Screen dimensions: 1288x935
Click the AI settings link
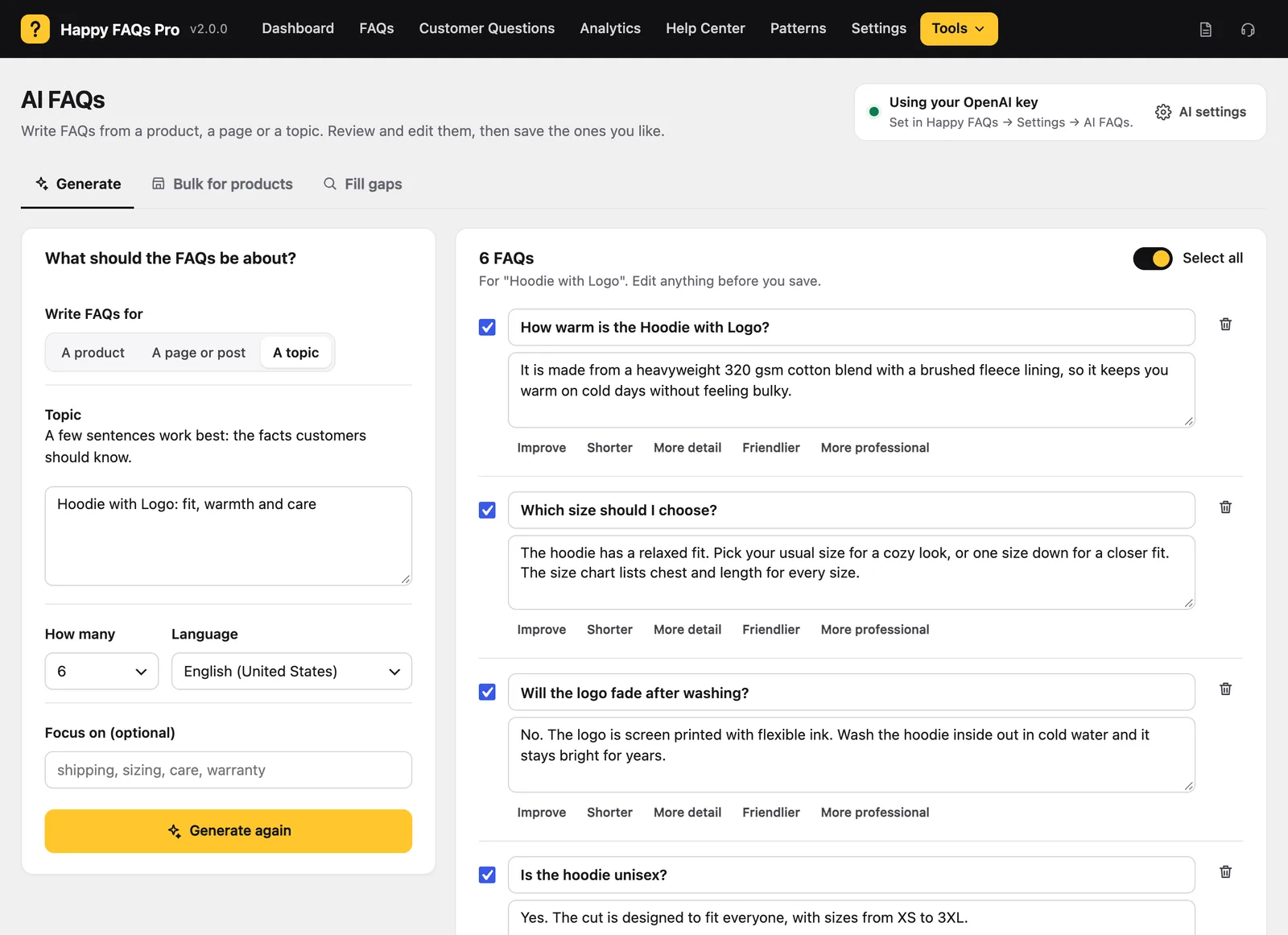1200,112
